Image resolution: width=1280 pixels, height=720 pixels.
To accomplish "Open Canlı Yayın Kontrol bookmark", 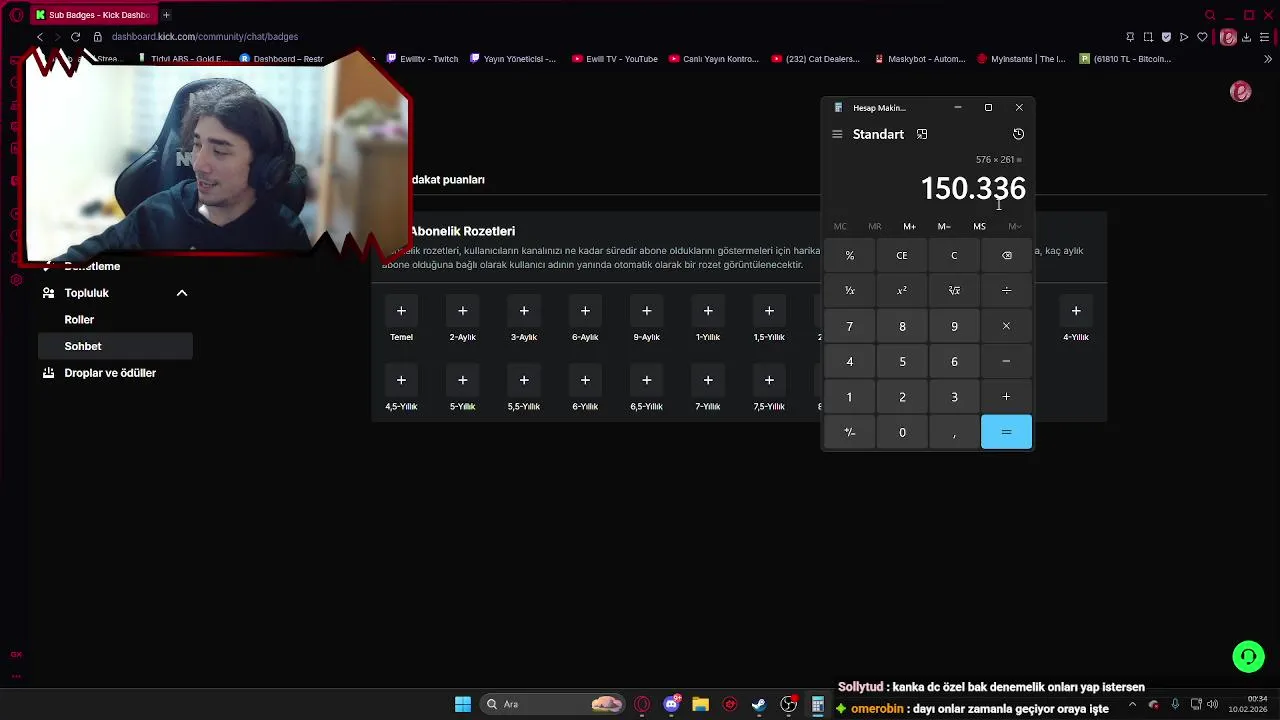I will [x=714, y=59].
